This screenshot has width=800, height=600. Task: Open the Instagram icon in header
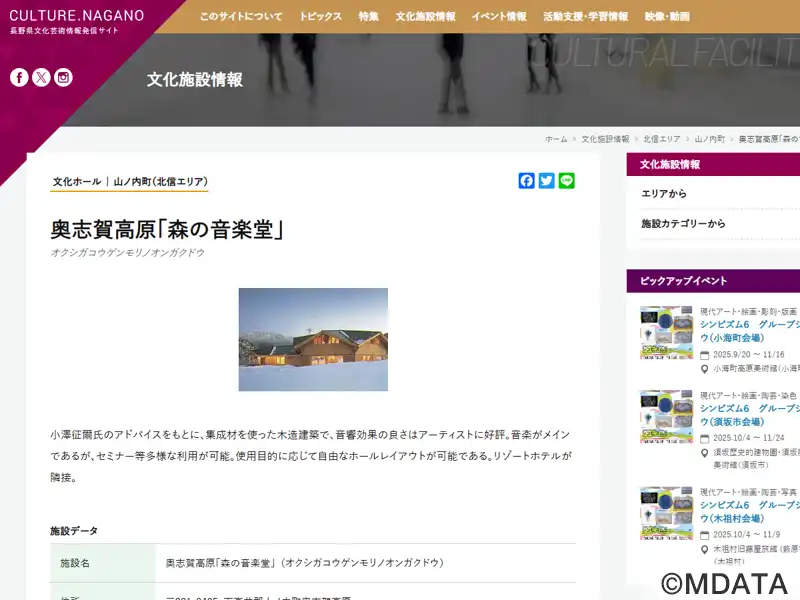[x=63, y=77]
